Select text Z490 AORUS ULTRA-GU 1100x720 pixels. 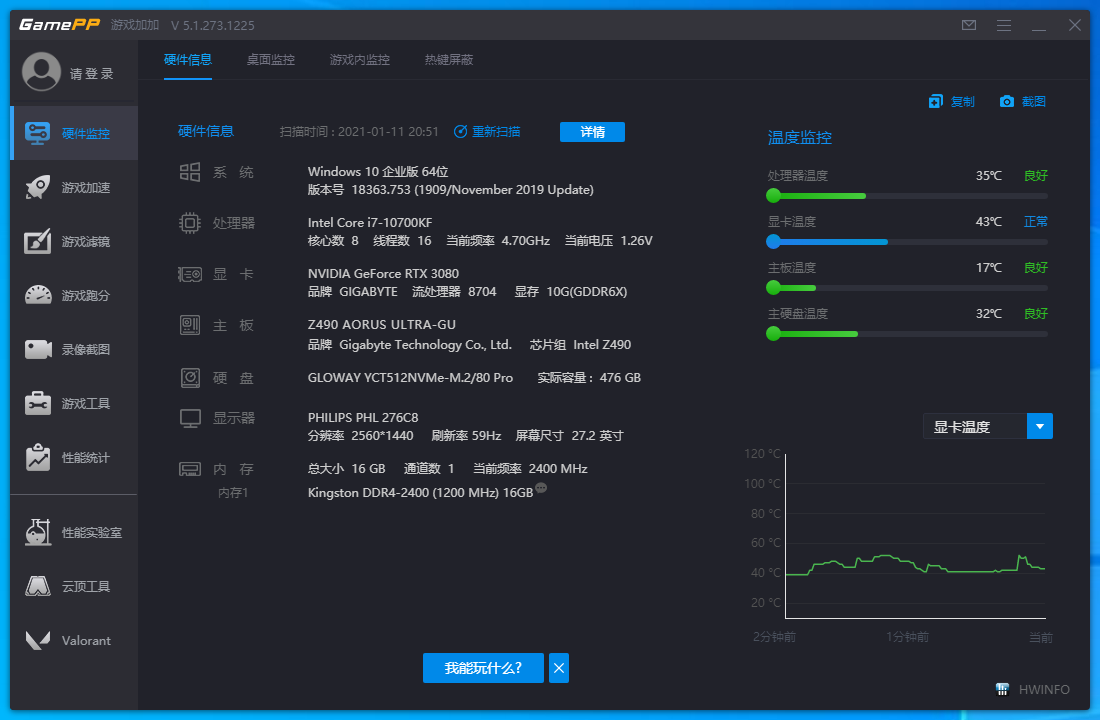[x=382, y=325]
